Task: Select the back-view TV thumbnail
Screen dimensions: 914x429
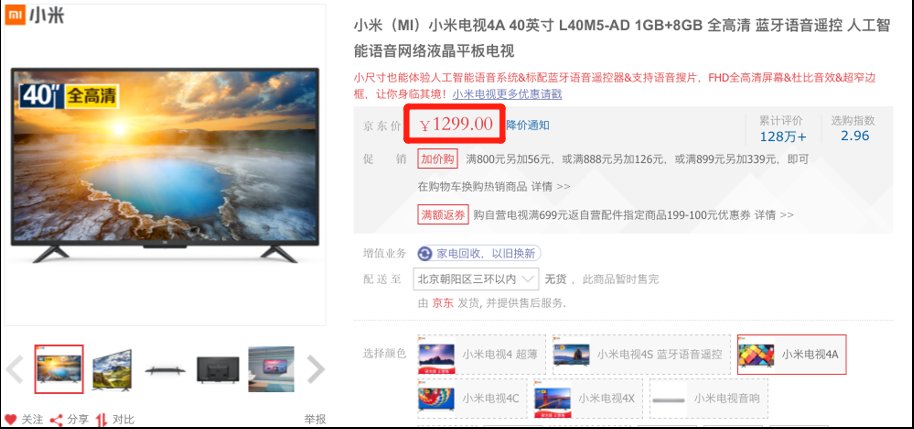Action: click(x=217, y=369)
